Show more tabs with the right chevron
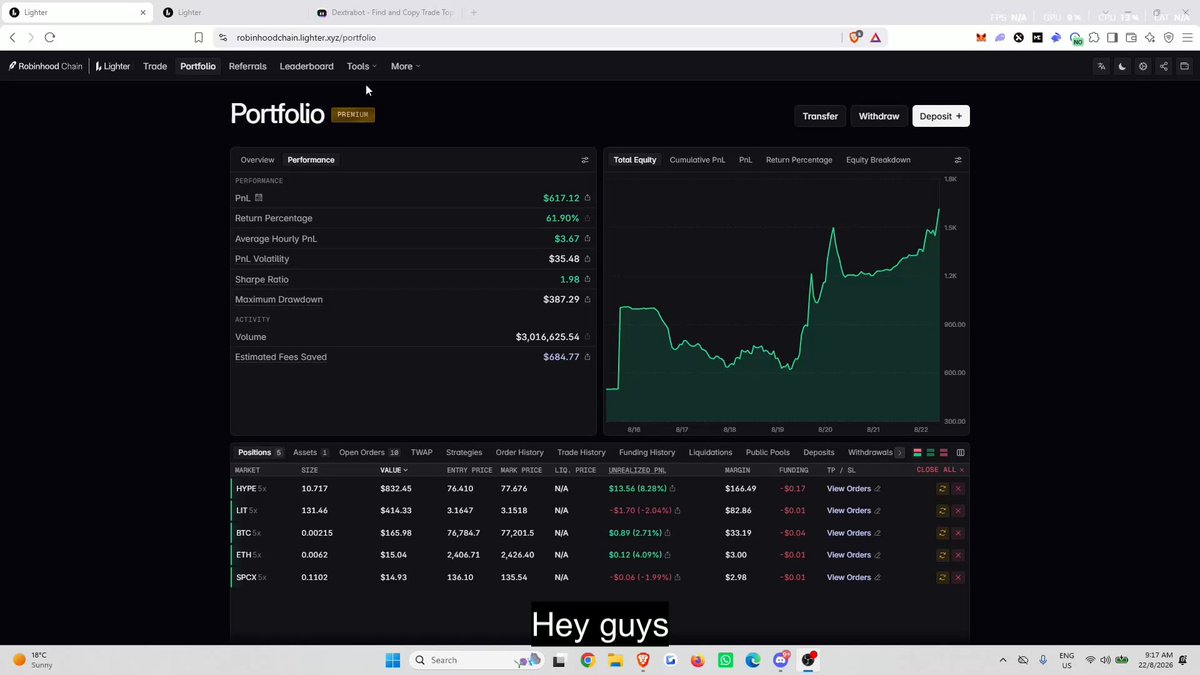1200x675 pixels. point(900,453)
